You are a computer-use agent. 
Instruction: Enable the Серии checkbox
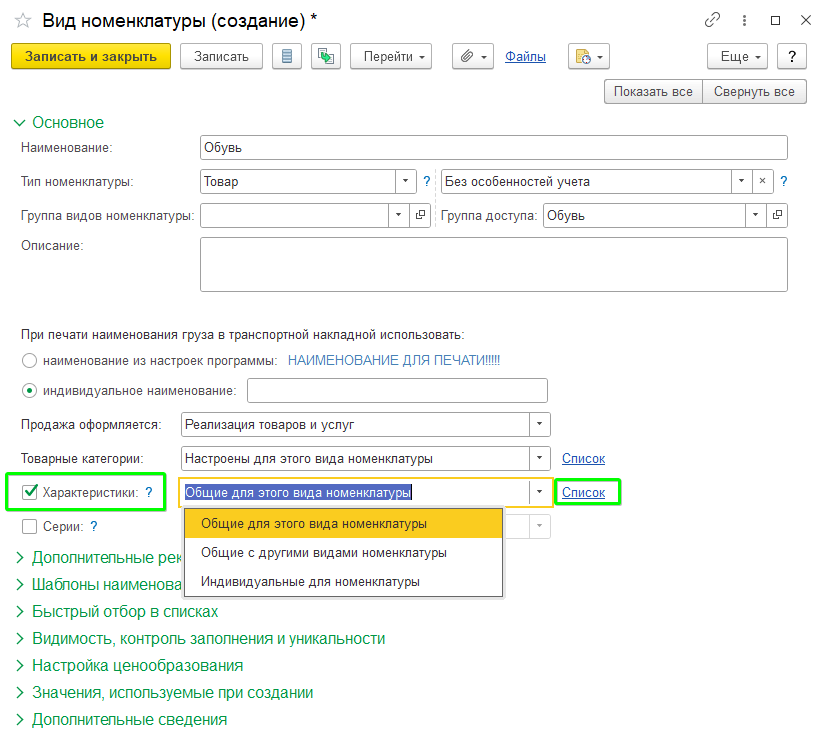[x=29, y=526]
